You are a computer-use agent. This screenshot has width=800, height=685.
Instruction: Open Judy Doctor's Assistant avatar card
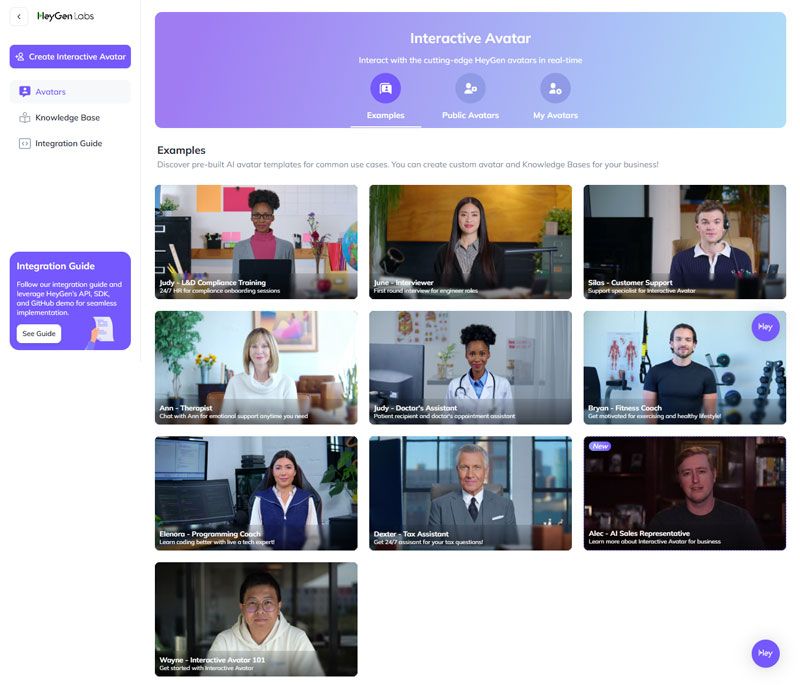[x=470, y=368]
